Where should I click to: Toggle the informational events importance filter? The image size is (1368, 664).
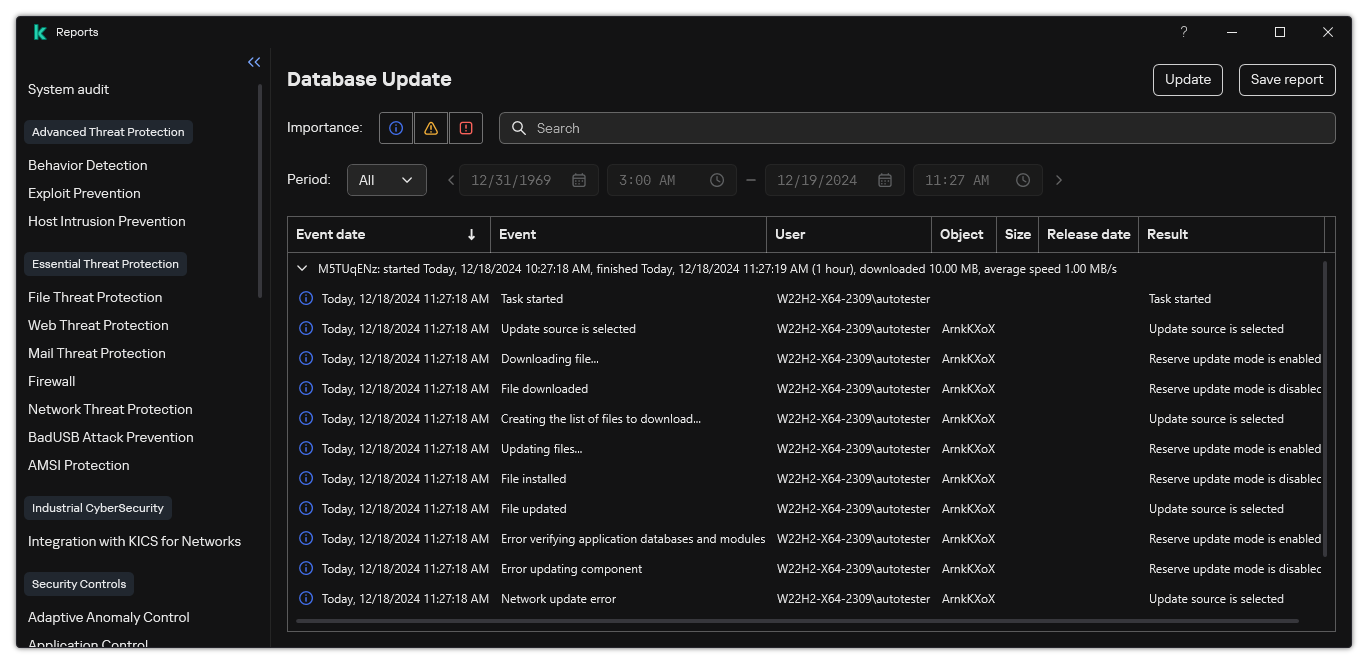[396, 128]
